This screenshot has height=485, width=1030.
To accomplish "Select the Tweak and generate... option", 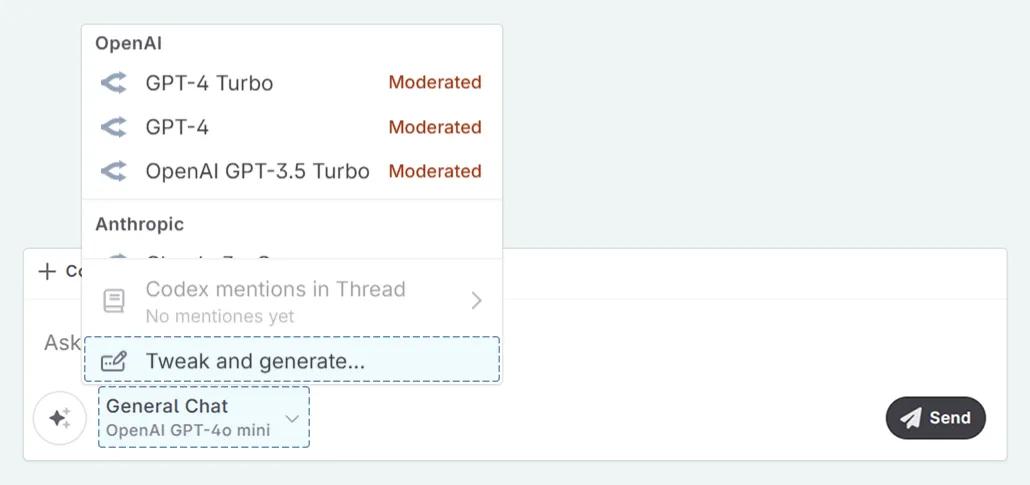I will coord(255,361).
